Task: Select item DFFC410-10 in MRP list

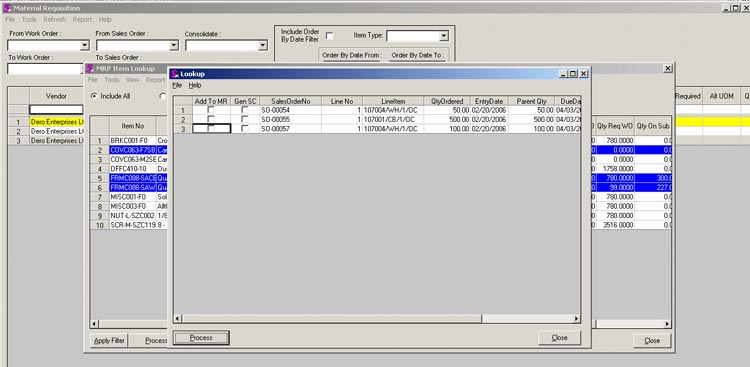Action: tap(132, 169)
